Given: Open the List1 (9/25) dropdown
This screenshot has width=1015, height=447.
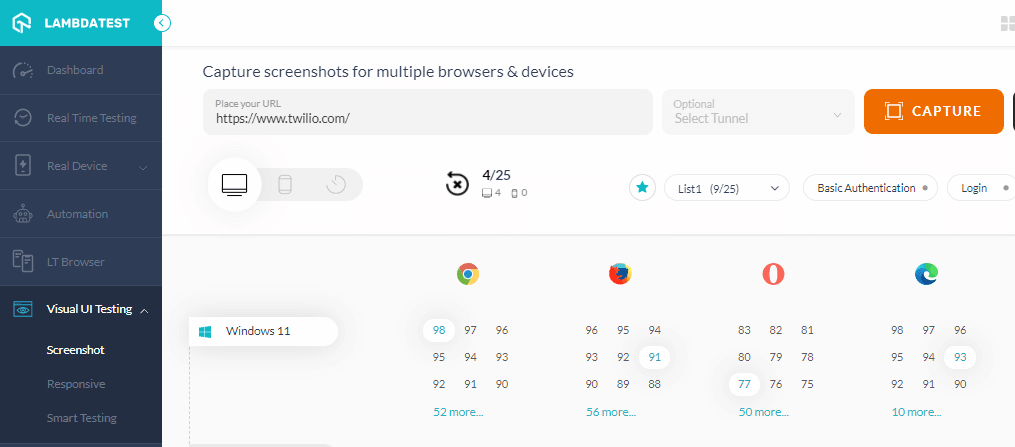Looking at the screenshot, I should pyautogui.click(x=727, y=188).
